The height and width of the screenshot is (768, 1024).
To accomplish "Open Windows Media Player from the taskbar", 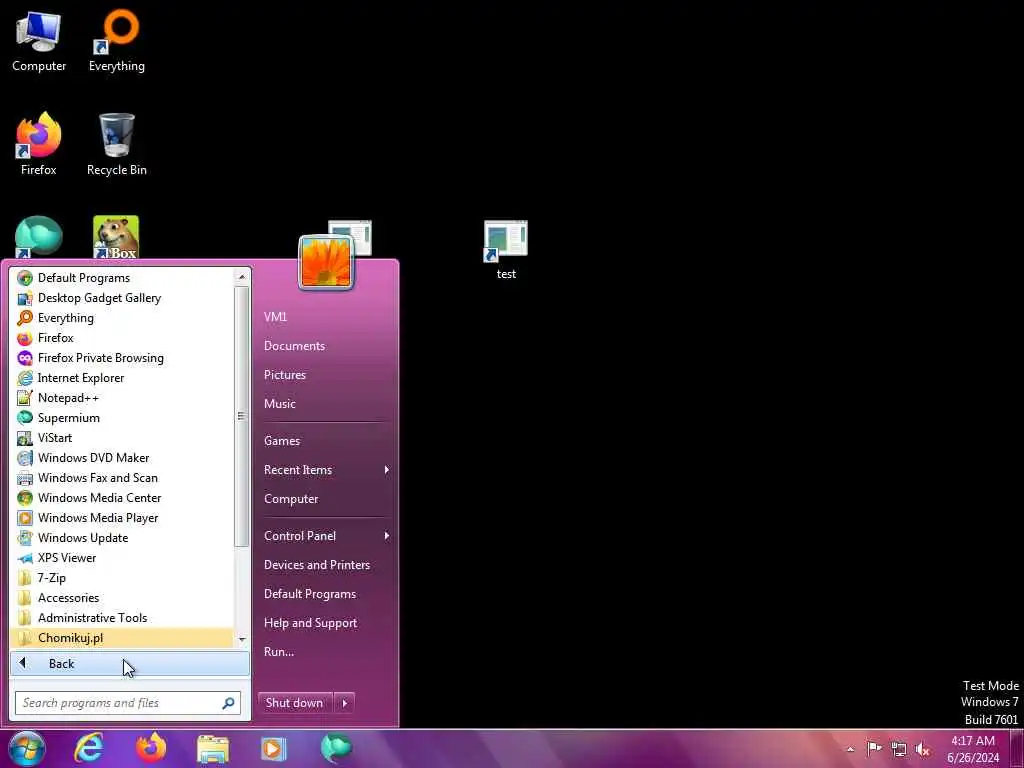I will pyautogui.click(x=273, y=748).
